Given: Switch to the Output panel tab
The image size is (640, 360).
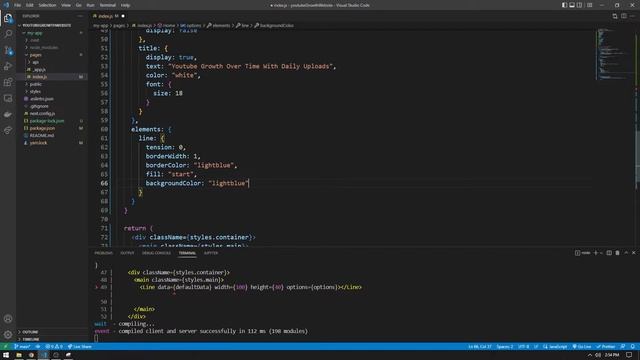Looking at the screenshot, I should pyautogui.click(x=127, y=253).
